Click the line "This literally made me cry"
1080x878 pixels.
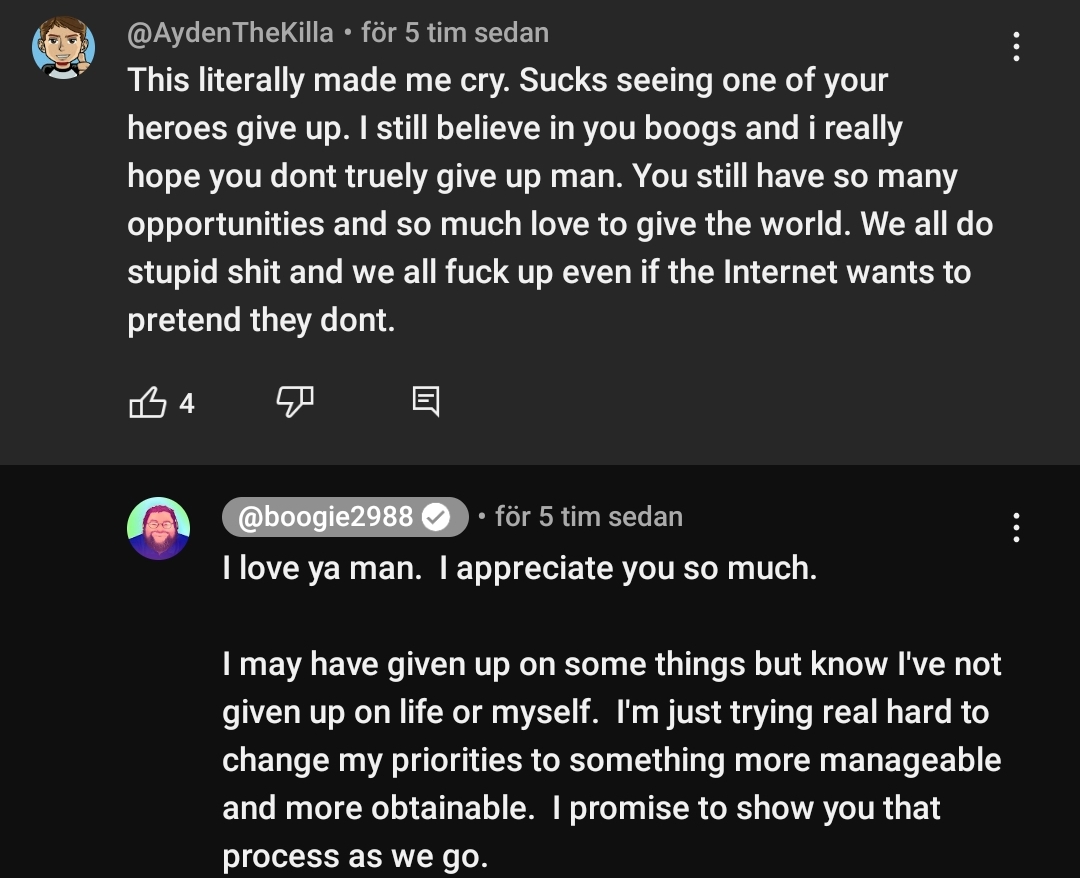[x=508, y=81]
